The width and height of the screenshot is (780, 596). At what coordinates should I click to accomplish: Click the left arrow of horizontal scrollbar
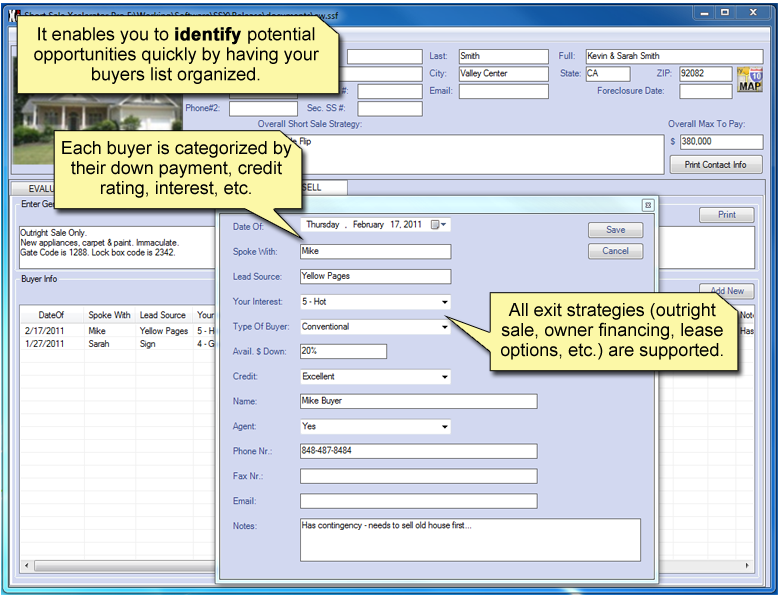tap(27, 566)
